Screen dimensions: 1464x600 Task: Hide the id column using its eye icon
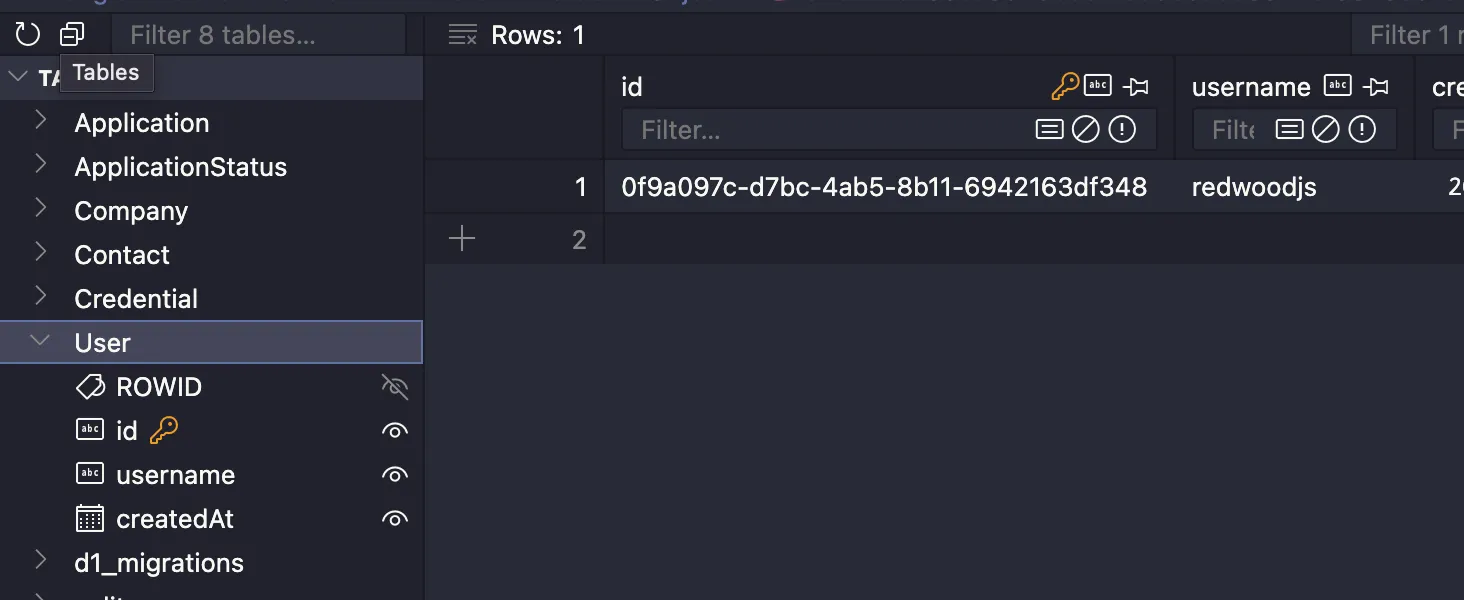point(395,431)
